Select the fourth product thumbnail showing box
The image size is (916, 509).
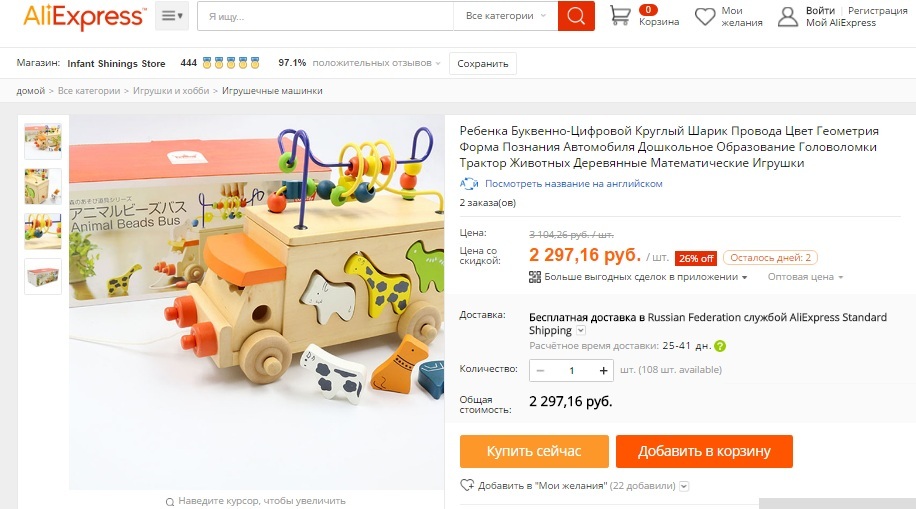(x=43, y=276)
